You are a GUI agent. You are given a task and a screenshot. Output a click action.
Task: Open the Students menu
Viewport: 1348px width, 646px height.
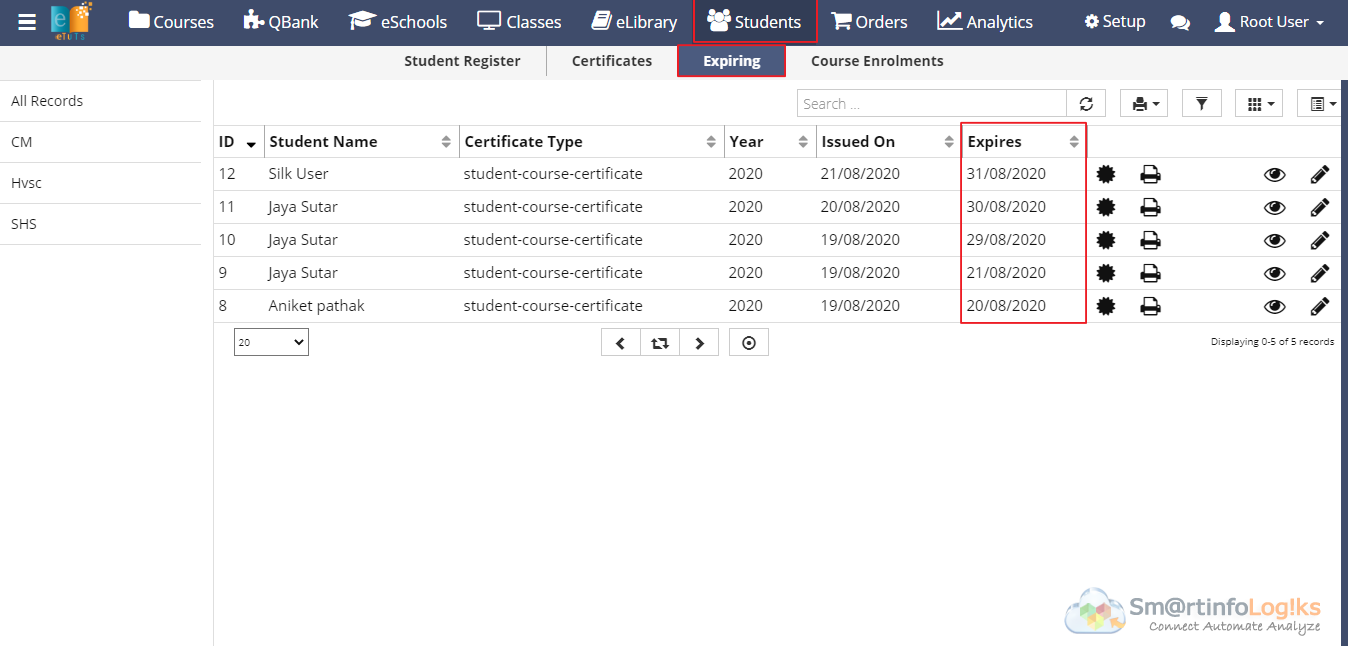(755, 22)
